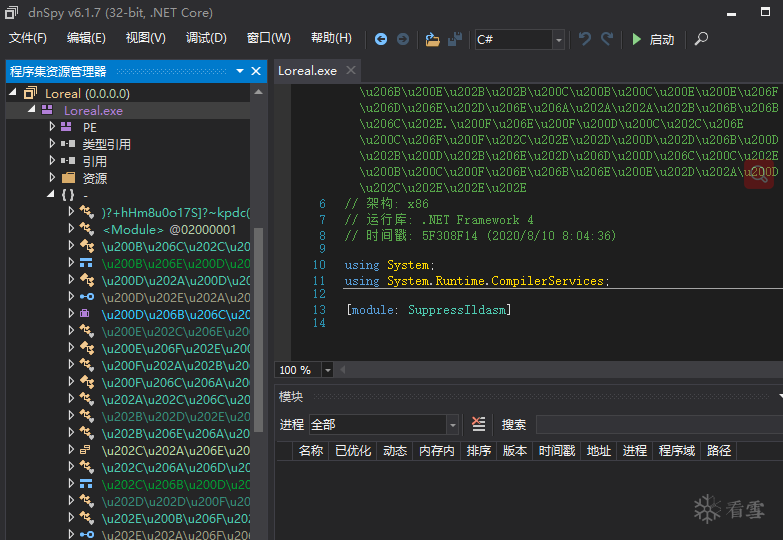The width and height of the screenshot is (783, 540).
Task: Close the Loreal.exe editor tab
Action: (x=351, y=70)
